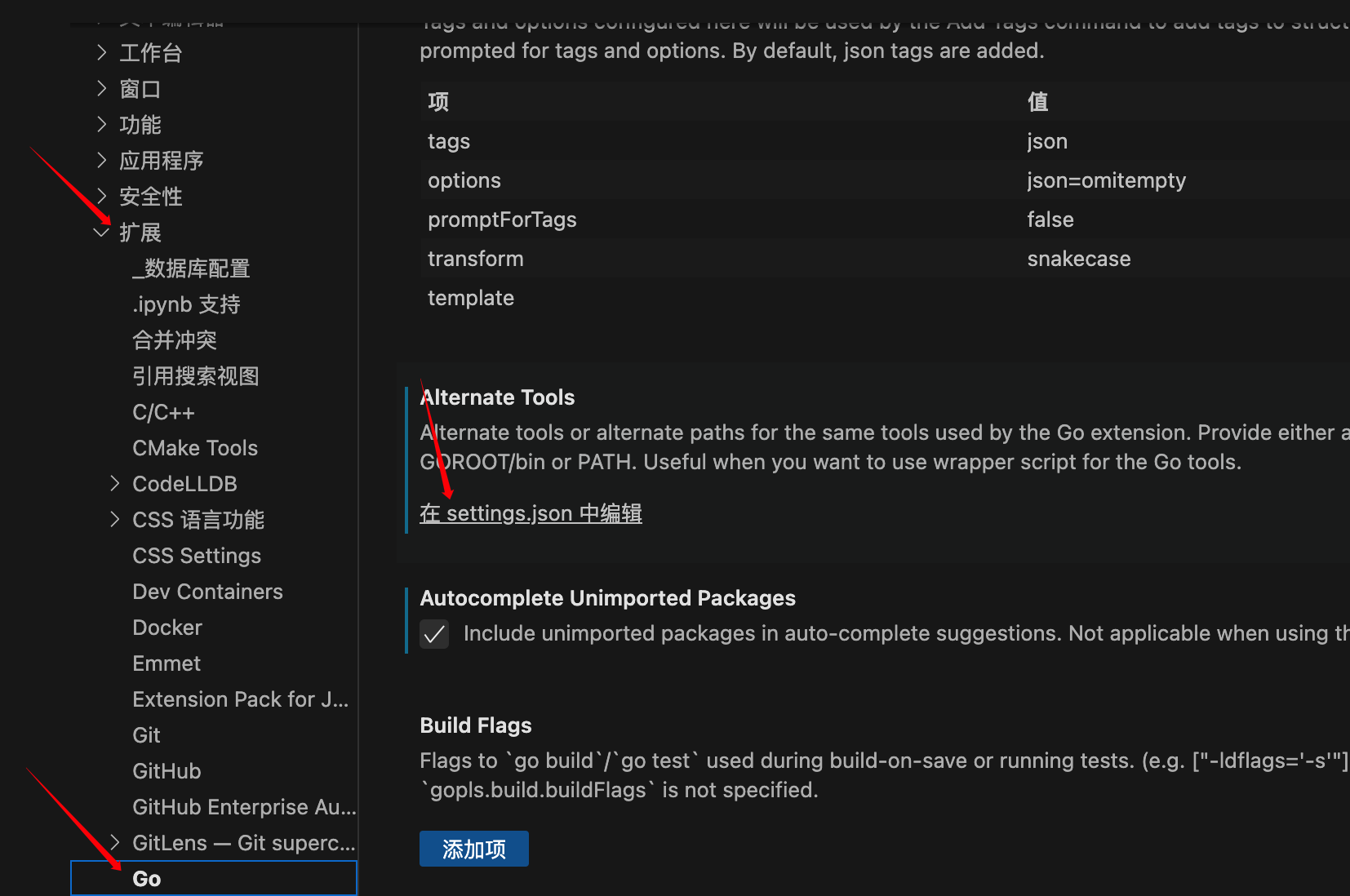
Task: Collapse the 扩展 (Extensions) section
Action: [x=101, y=232]
